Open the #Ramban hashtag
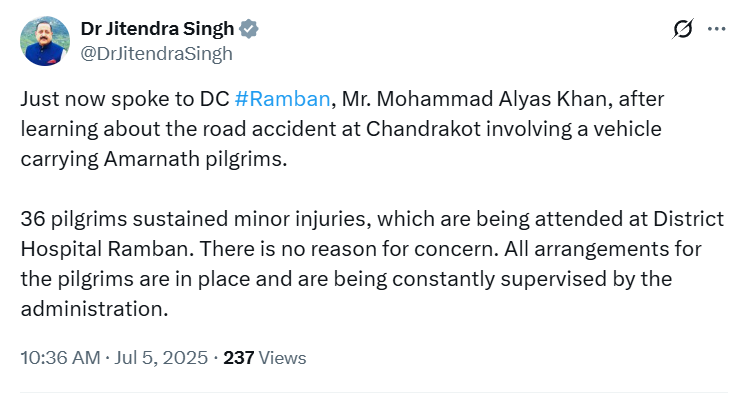The height and width of the screenshot is (402, 744). click(x=282, y=99)
